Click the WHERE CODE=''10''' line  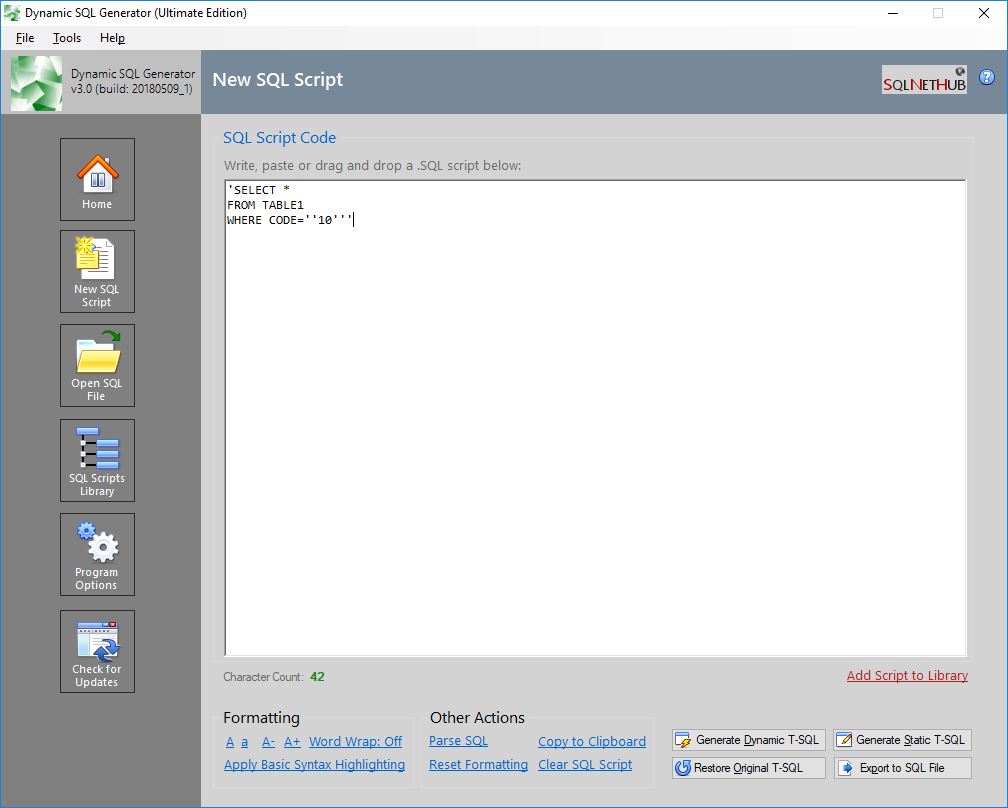pyautogui.click(x=289, y=220)
